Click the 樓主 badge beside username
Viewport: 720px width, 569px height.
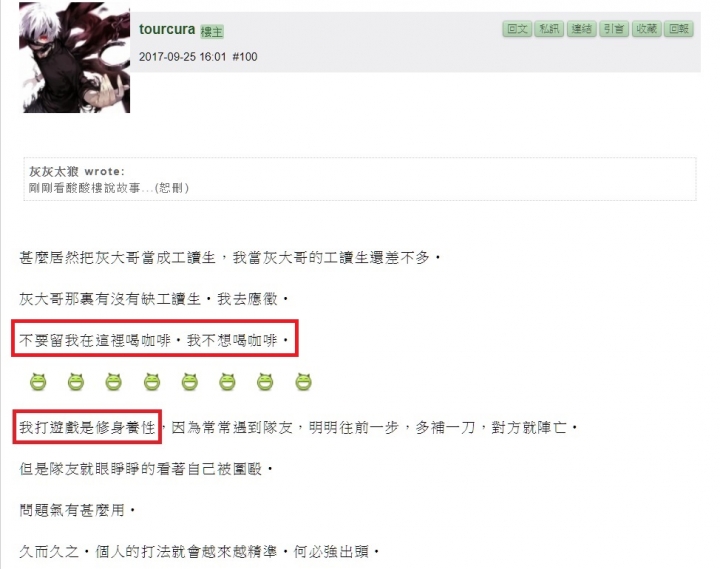coord(212,32)
